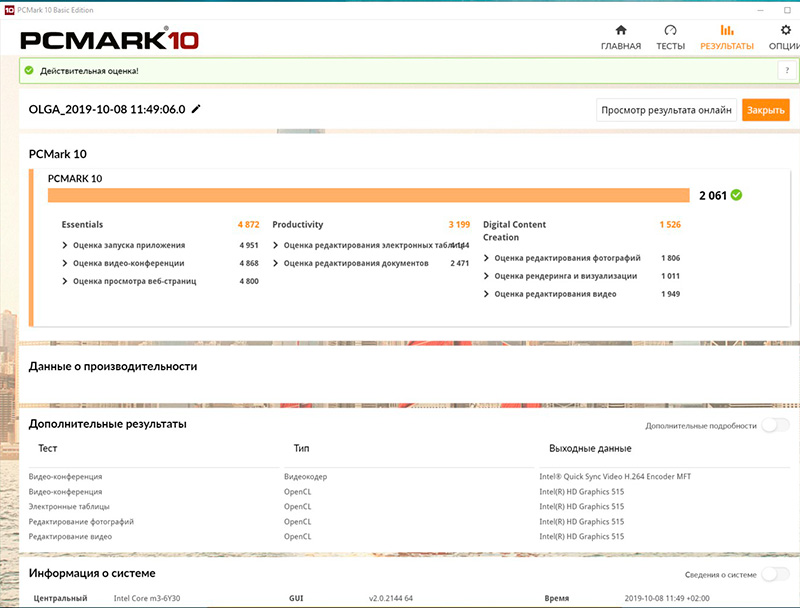Click the Home house icon
This screenshot has width=800, height=608.
(x=621, y=30)
